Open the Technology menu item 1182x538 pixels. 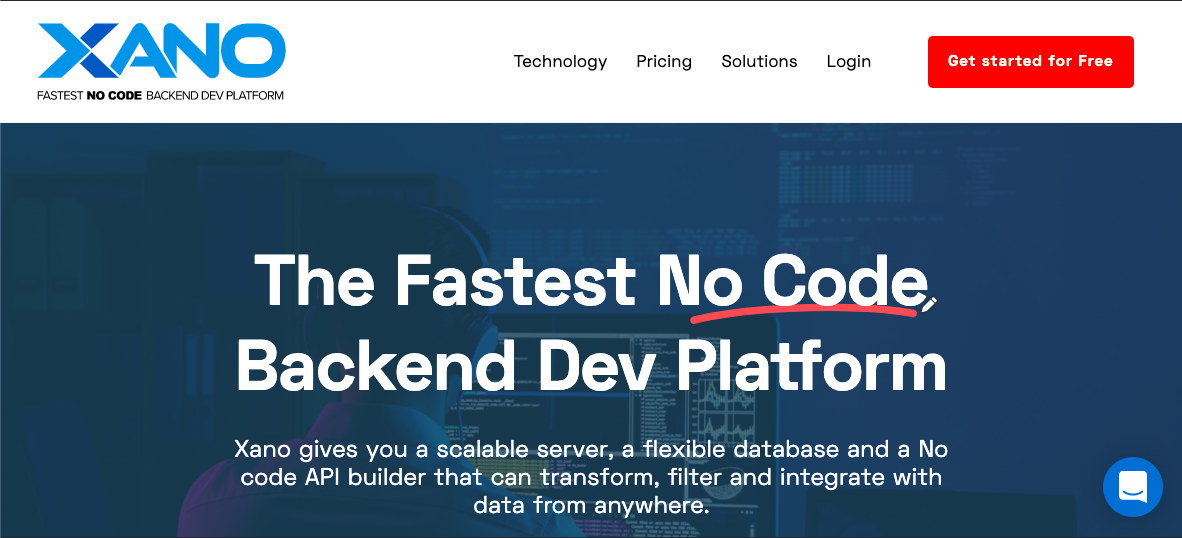point(560,62)
